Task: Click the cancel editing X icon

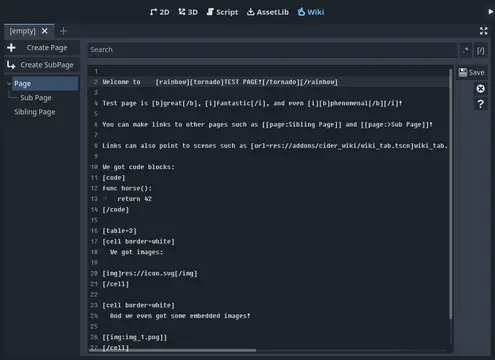Action: coord(480,89)
